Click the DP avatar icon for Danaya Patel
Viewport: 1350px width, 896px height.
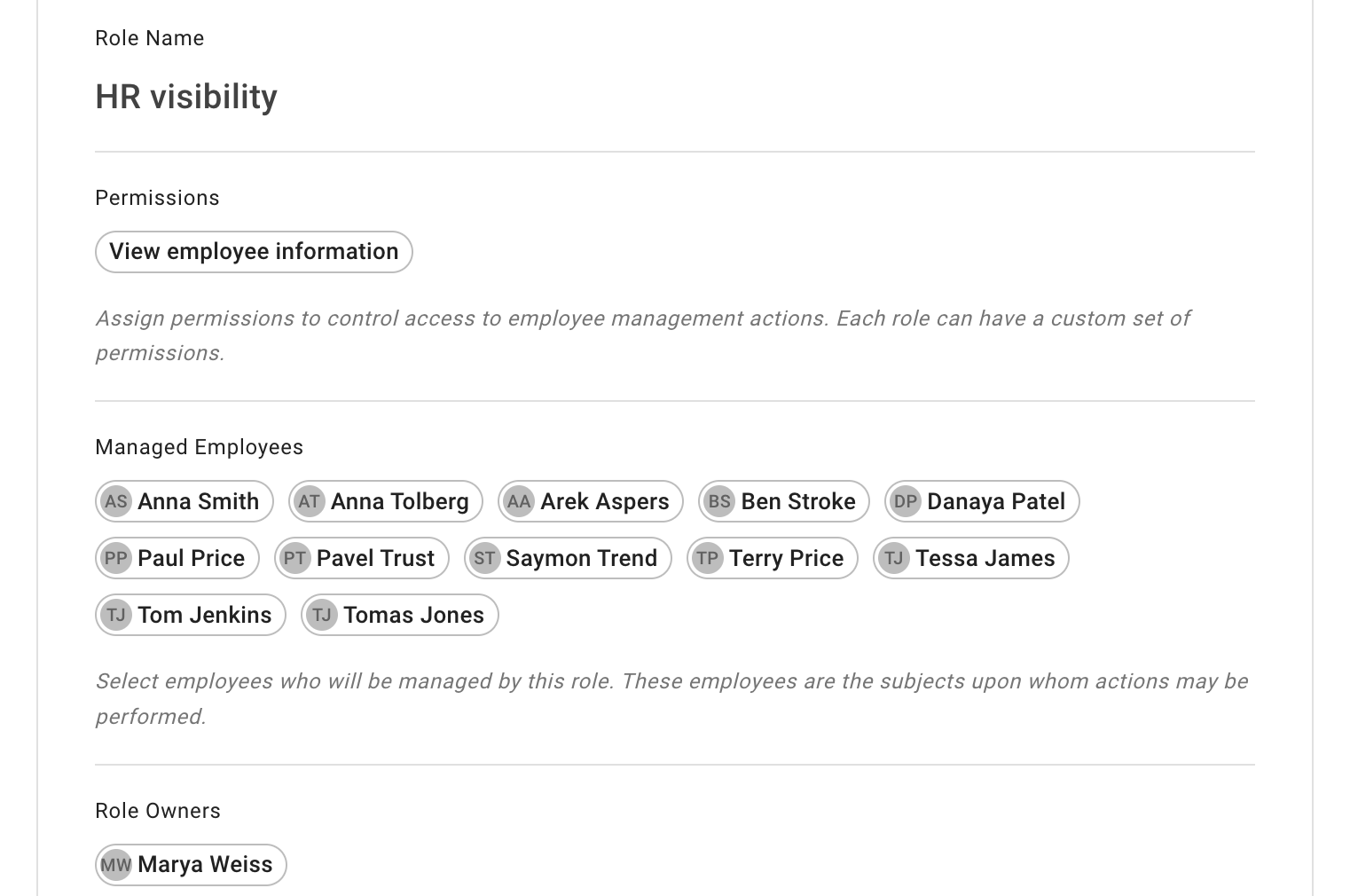point(906,501)
